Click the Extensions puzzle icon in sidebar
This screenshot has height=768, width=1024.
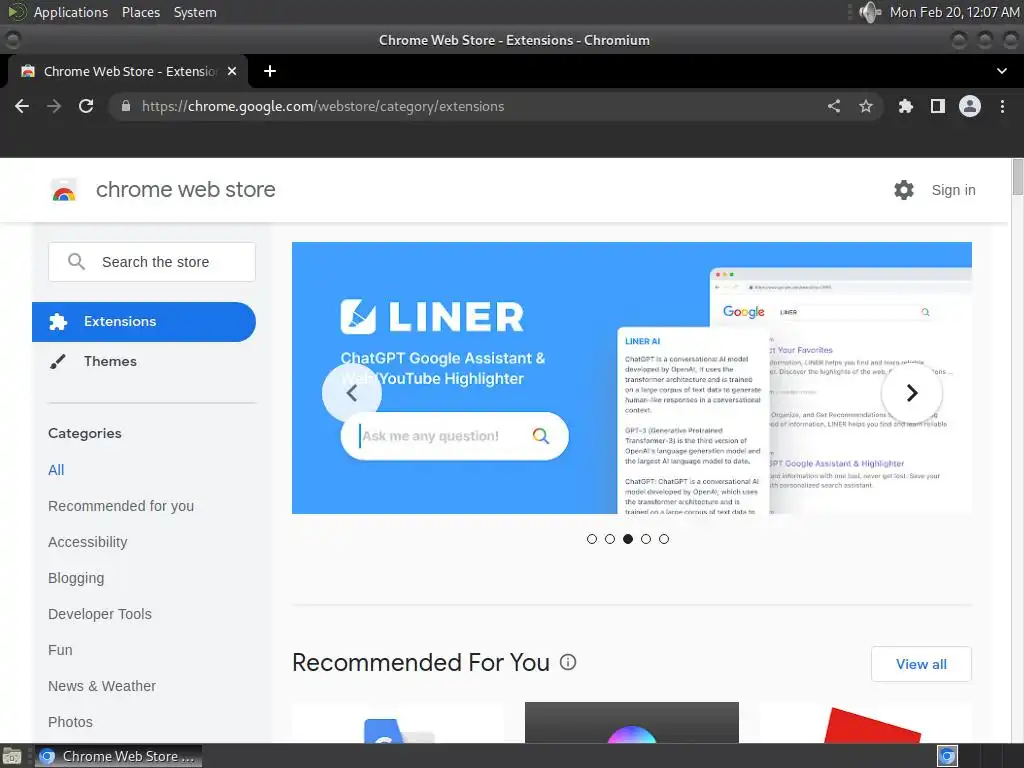click(58, 321)
